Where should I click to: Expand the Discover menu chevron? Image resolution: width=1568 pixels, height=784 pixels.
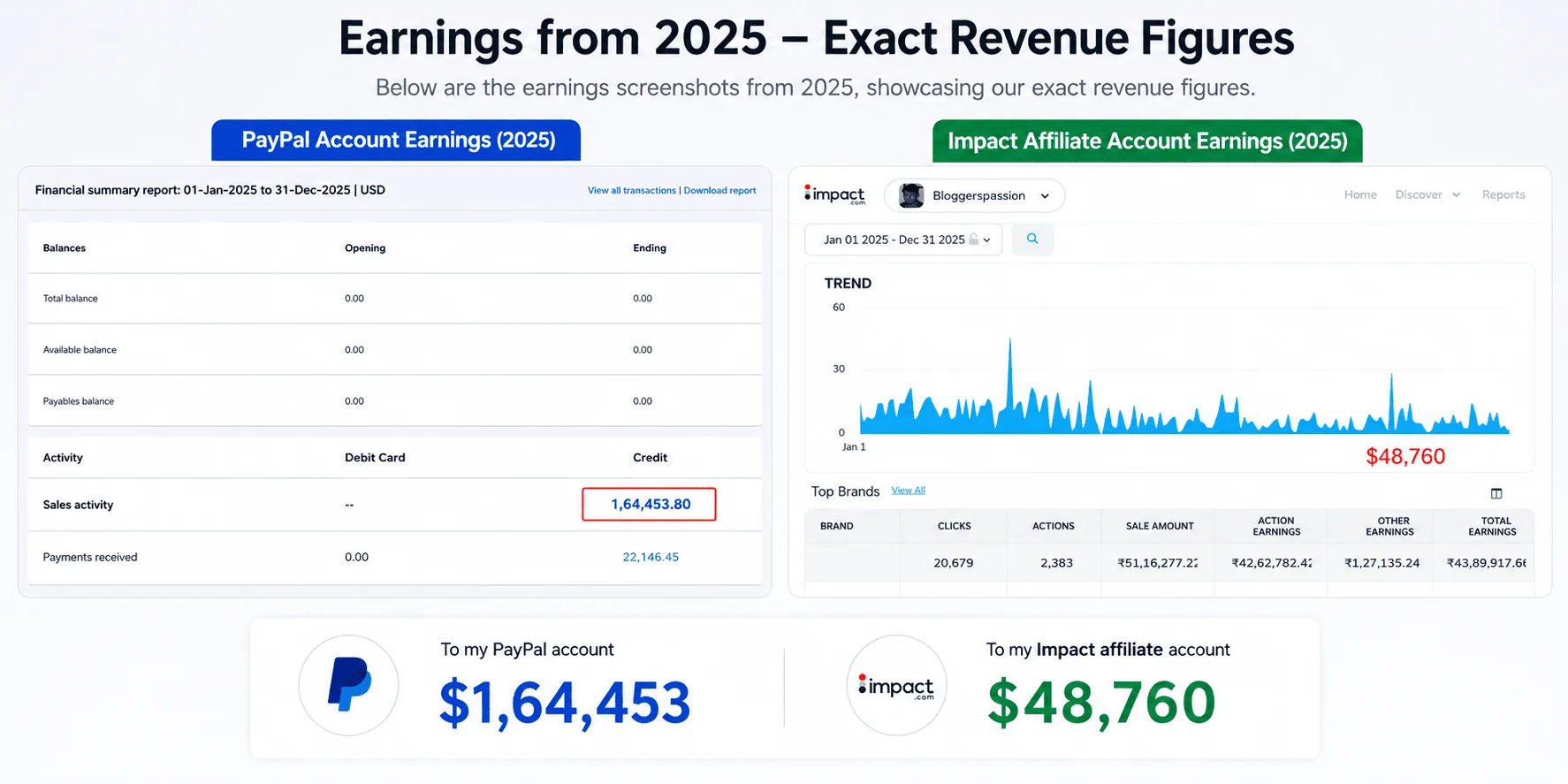[1456, 195]
